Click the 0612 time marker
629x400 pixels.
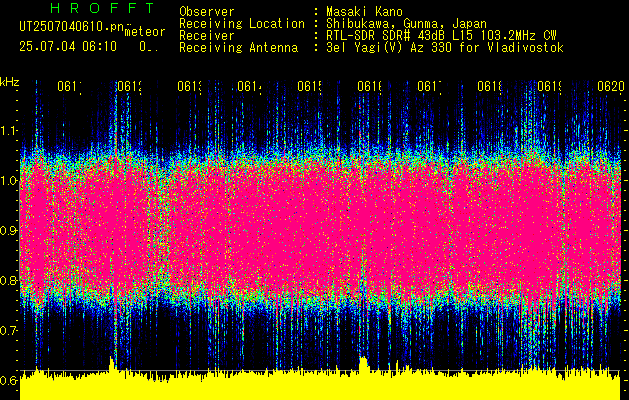pos(130,87)
